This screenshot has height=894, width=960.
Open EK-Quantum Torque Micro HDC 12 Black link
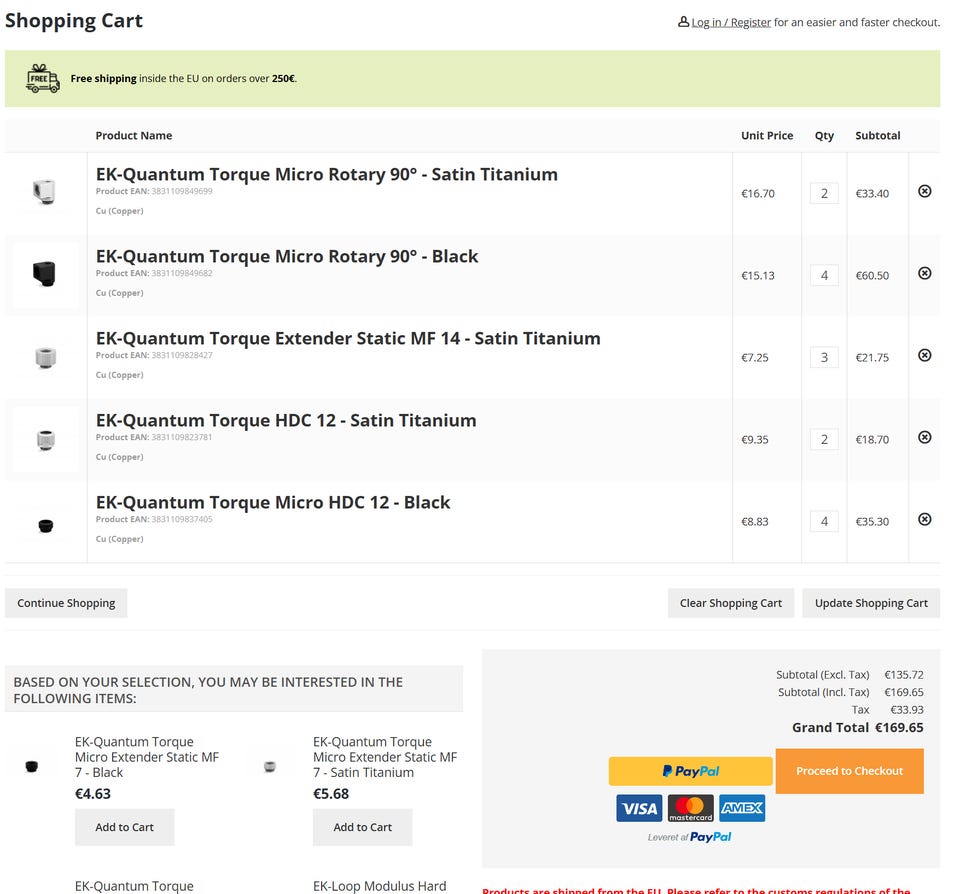tap(272, 503)
